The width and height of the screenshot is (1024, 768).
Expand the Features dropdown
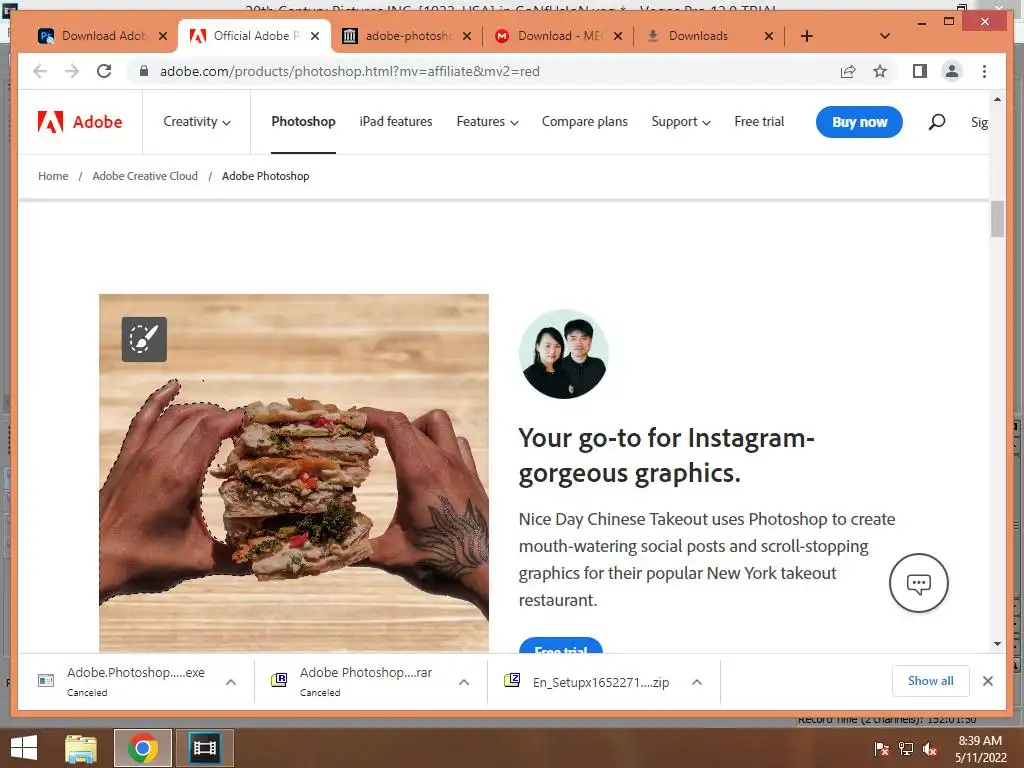coord(487,121)
